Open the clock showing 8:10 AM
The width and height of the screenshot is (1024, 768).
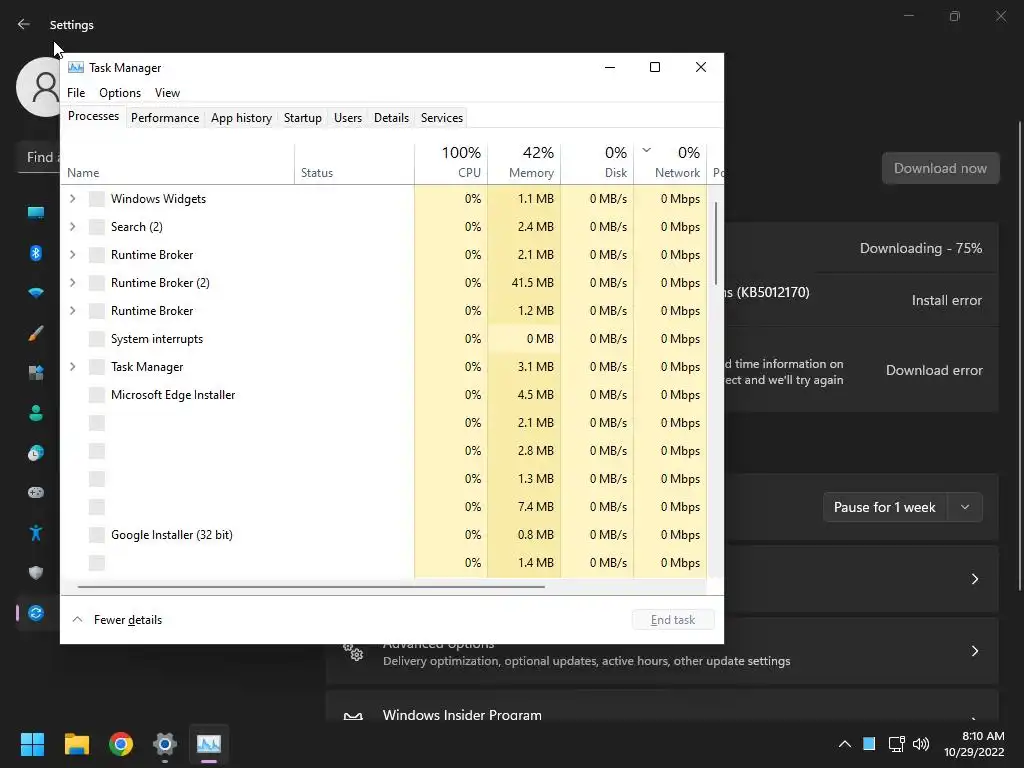click(974, 744)
